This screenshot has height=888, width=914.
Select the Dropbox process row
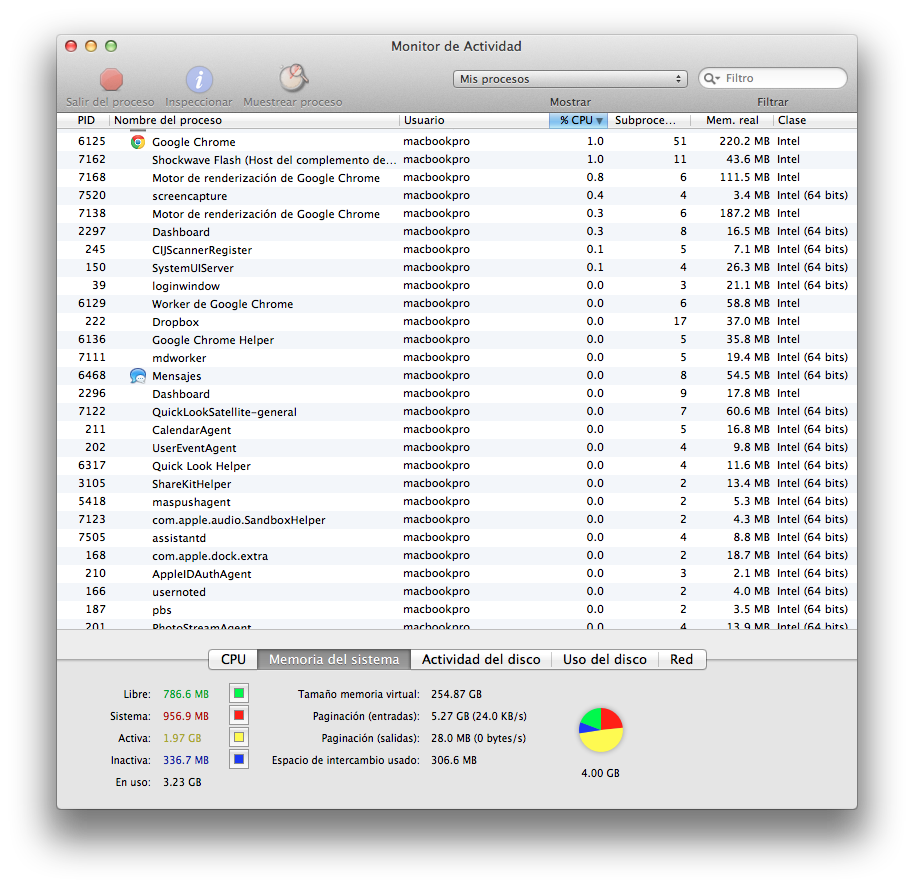click(x=457, y=322)
